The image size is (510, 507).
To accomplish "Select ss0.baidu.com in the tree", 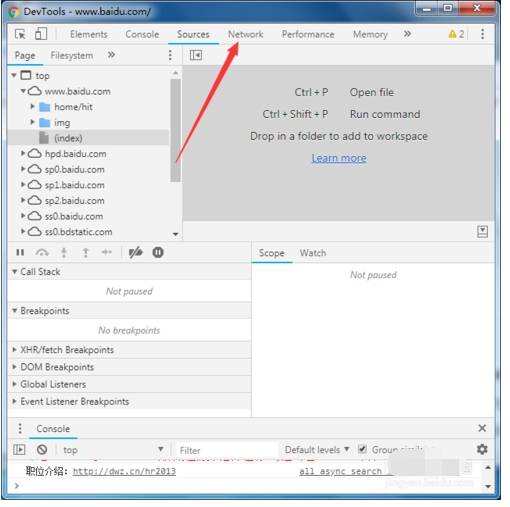I will coord(74,216).
